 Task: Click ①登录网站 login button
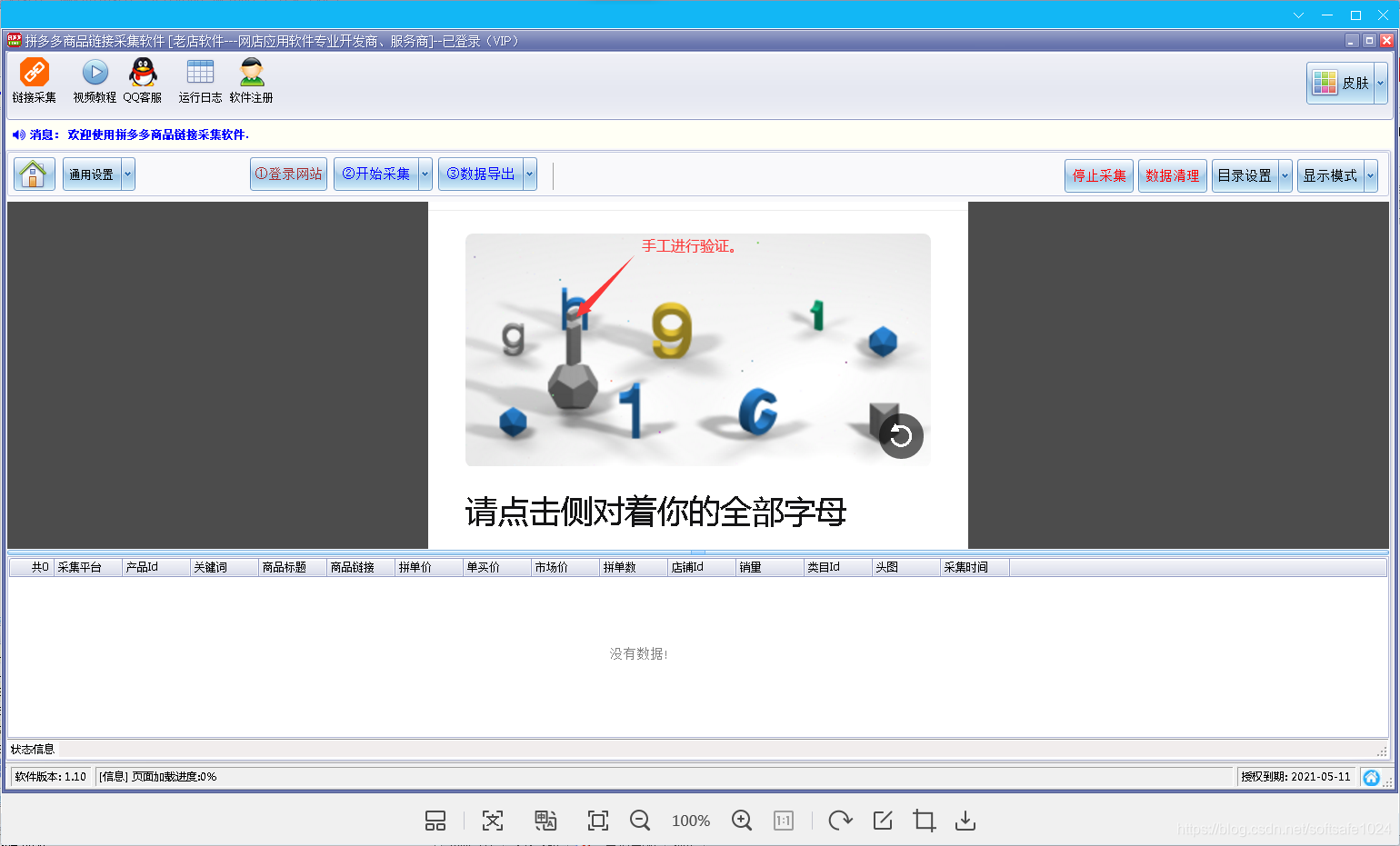point(288,174)
